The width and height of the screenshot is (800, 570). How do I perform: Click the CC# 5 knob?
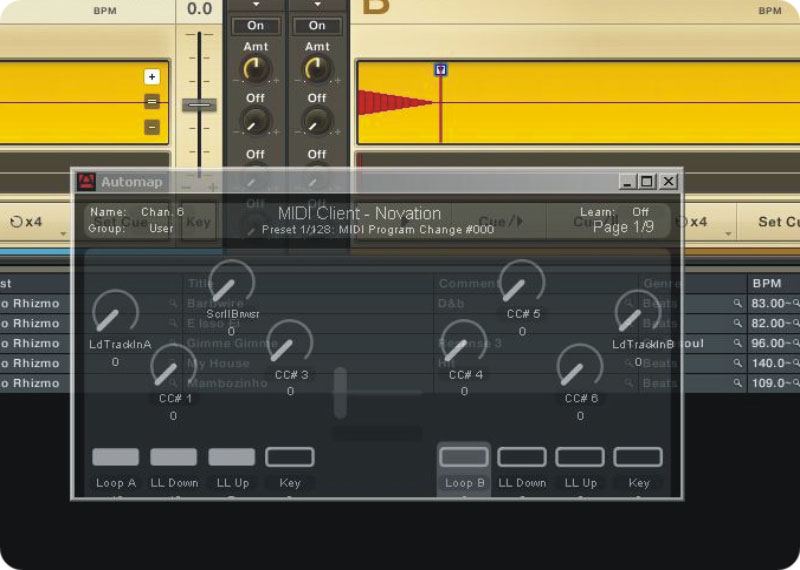[521, 284]
